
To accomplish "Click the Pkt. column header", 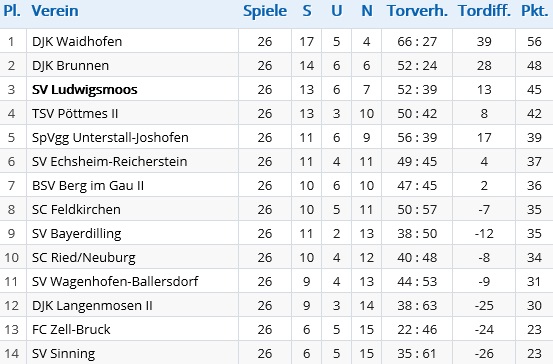I will tap(535, 11).
